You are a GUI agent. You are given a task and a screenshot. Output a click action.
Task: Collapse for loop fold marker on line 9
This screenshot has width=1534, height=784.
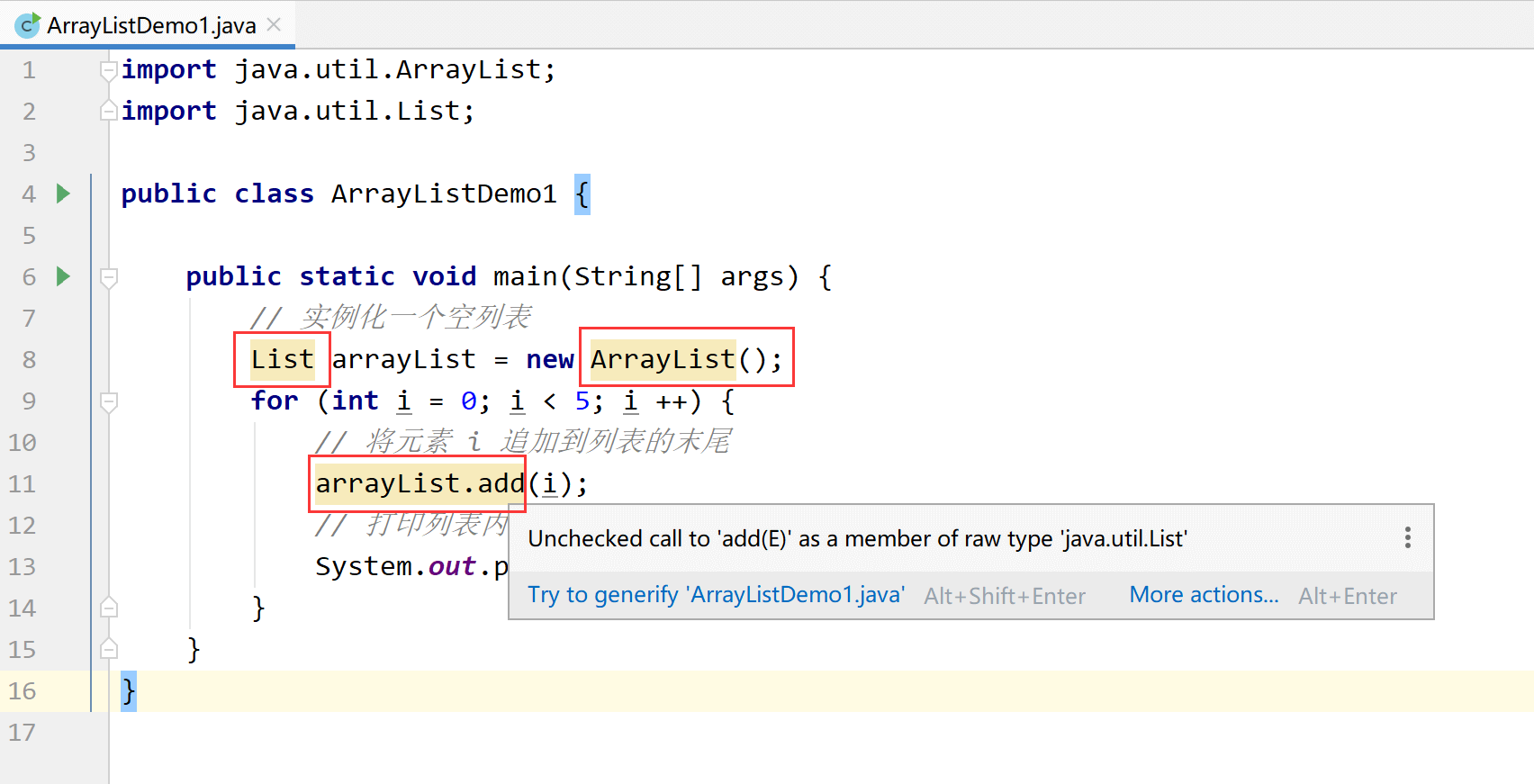108,401
